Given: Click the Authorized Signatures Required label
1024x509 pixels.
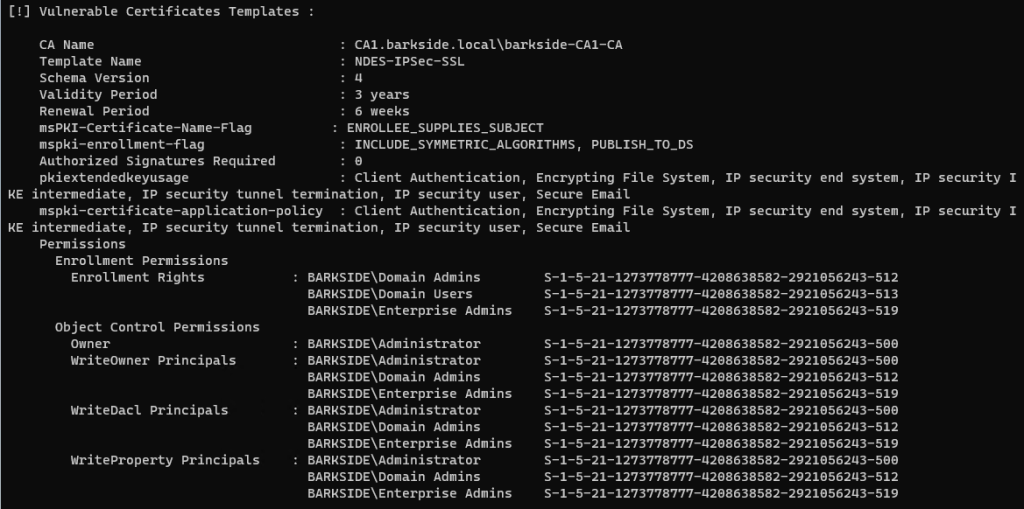Looking at the screenshot, I should tap(157, 161).
